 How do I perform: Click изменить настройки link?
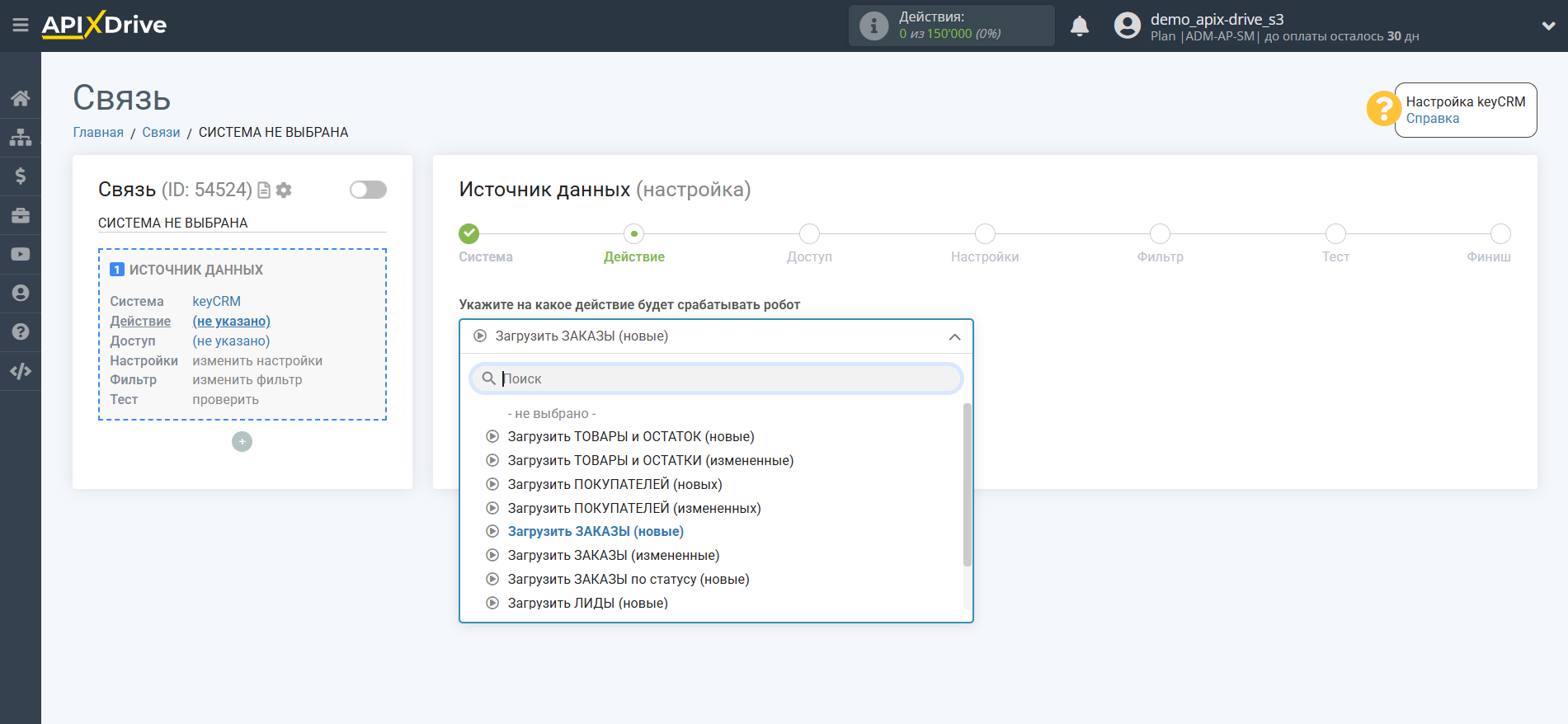[x=257, y=361]
